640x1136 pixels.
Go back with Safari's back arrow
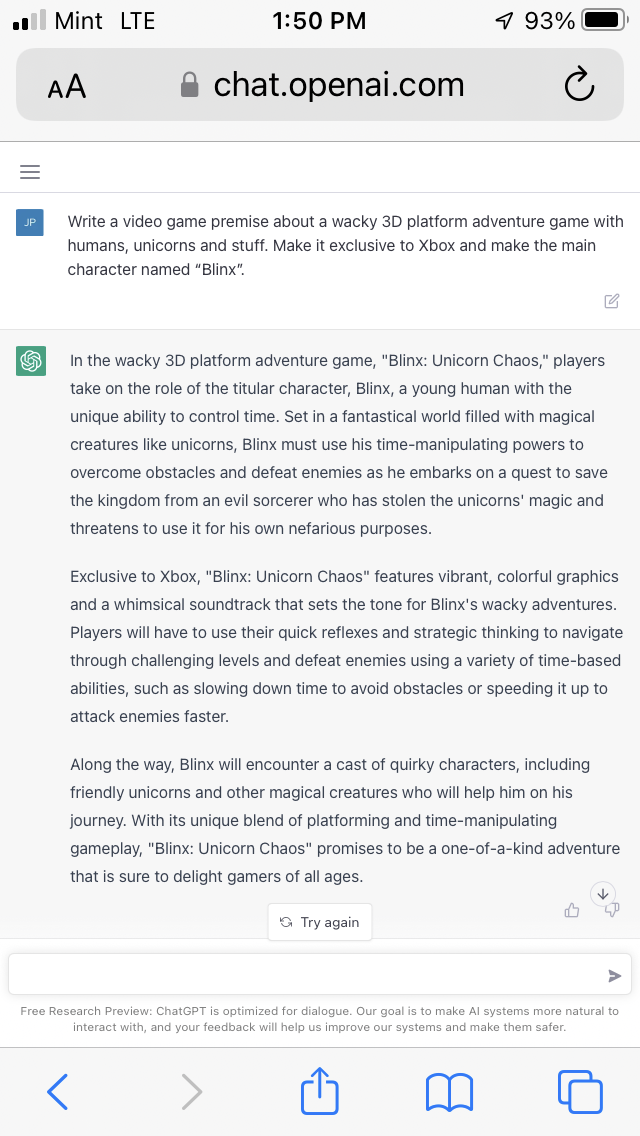(x=57, y=1091)
